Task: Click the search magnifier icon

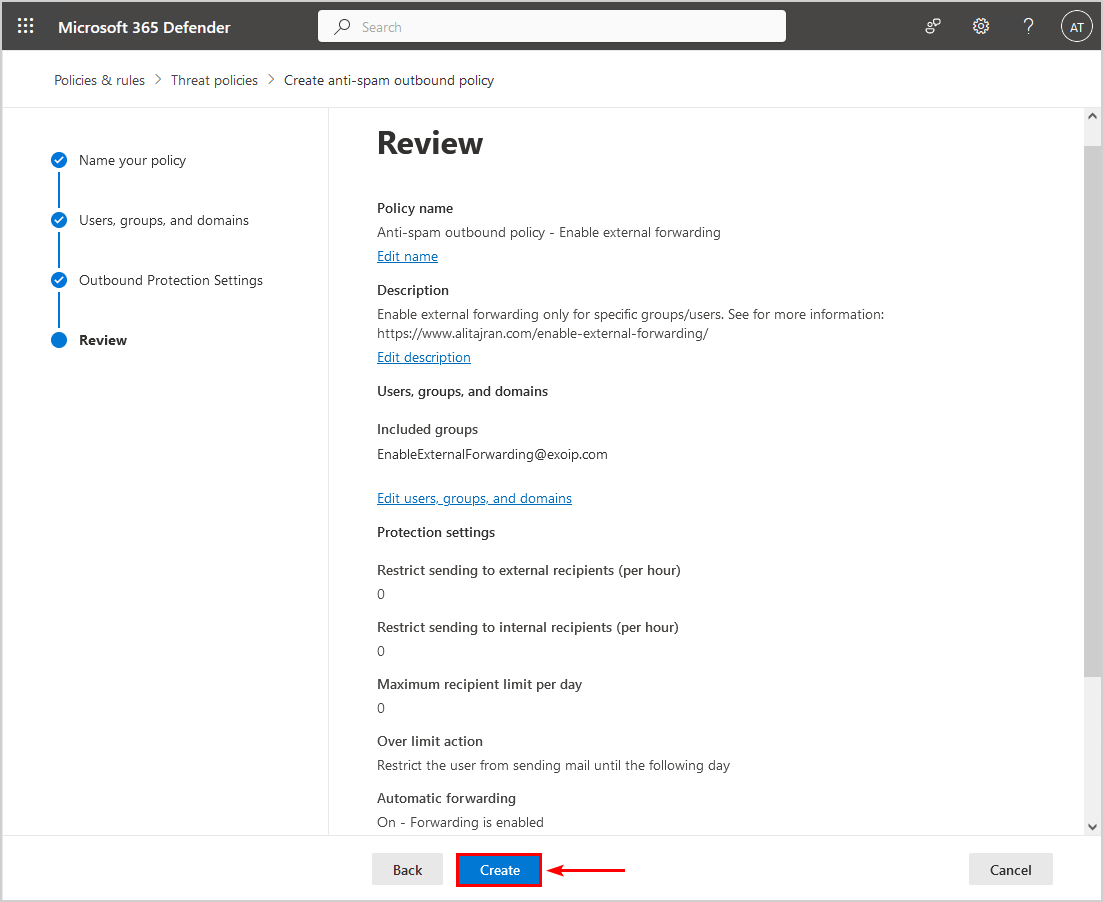Action: click(x=343, y=27)
